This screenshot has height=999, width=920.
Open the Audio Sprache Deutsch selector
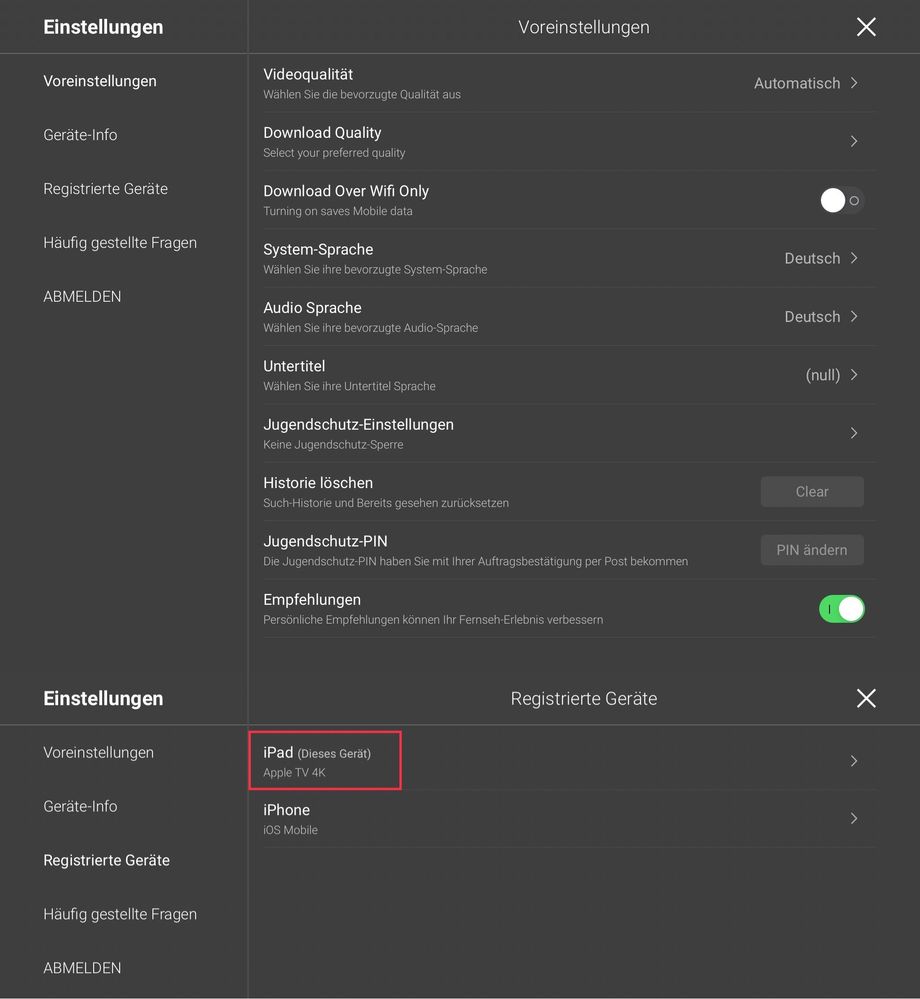(821, 317)
